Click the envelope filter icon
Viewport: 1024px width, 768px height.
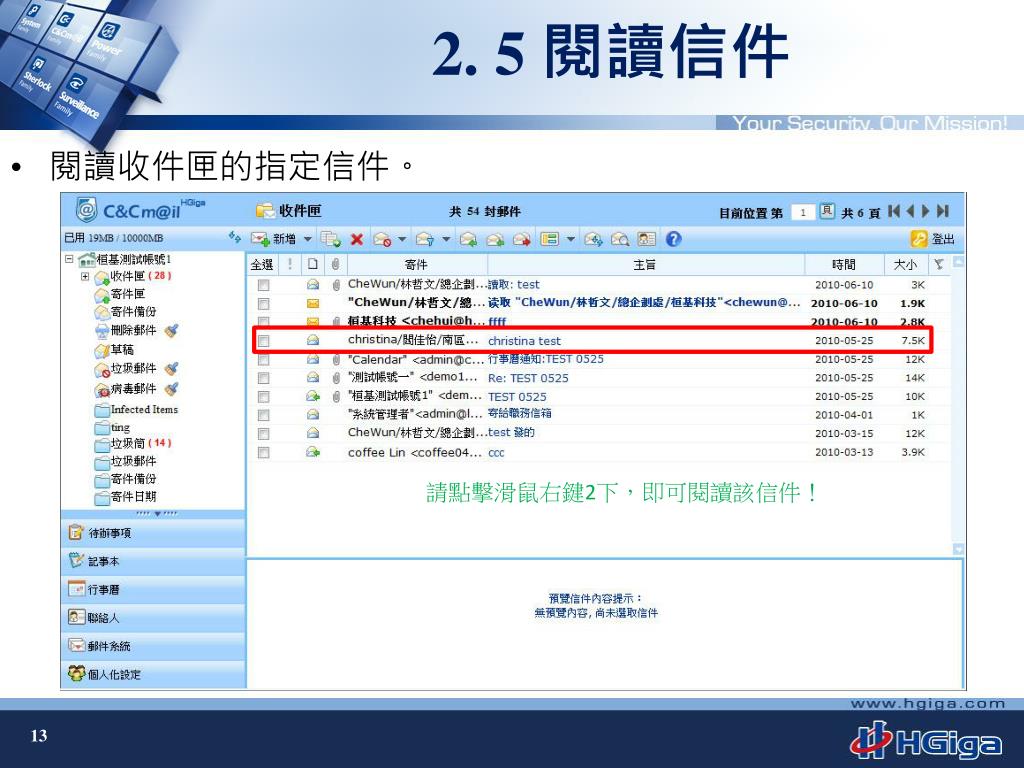tap(425, 239)
